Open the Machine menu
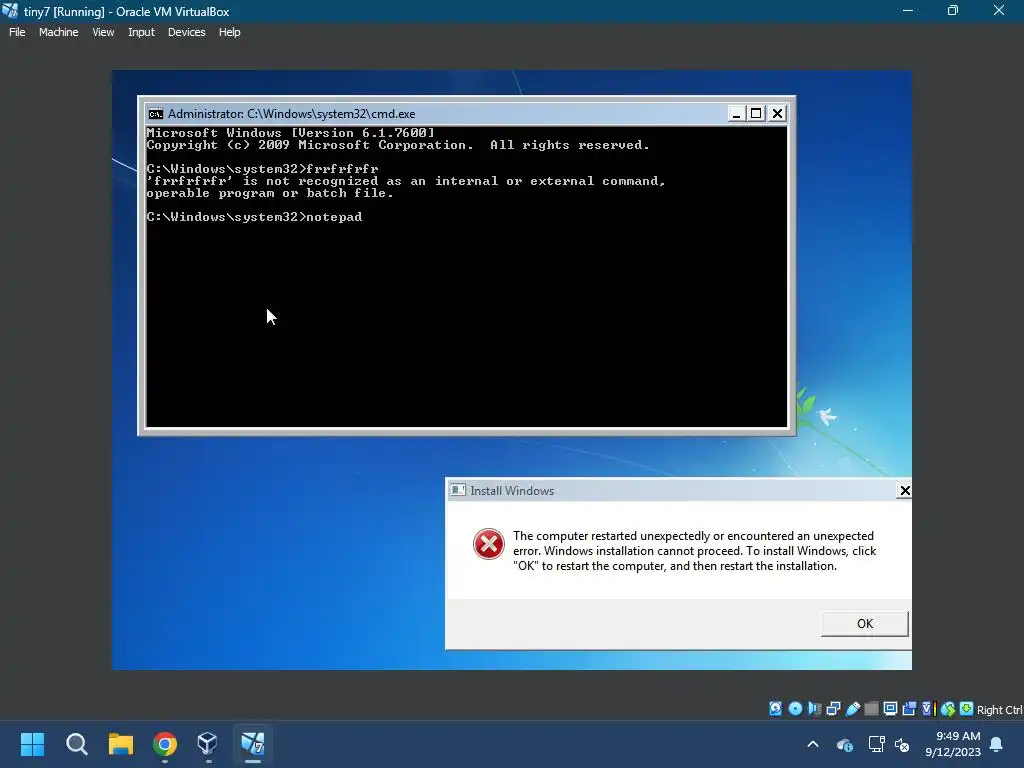 click(x=59, y=32)
